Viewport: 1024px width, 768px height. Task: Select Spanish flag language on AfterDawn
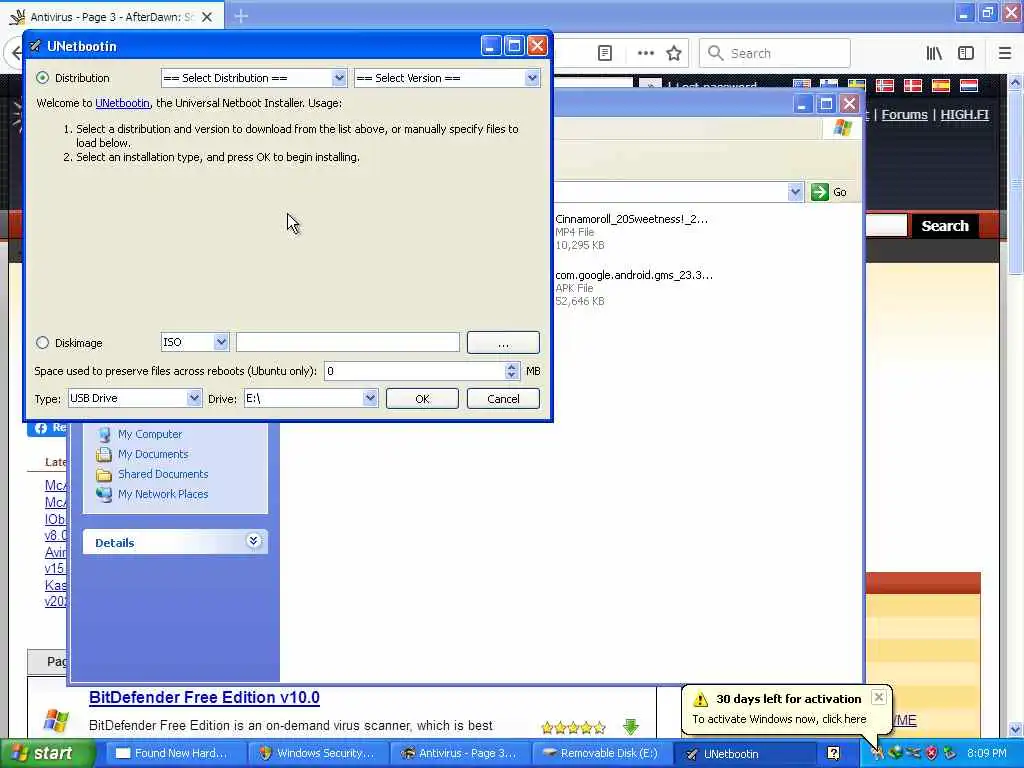(940, 85)
